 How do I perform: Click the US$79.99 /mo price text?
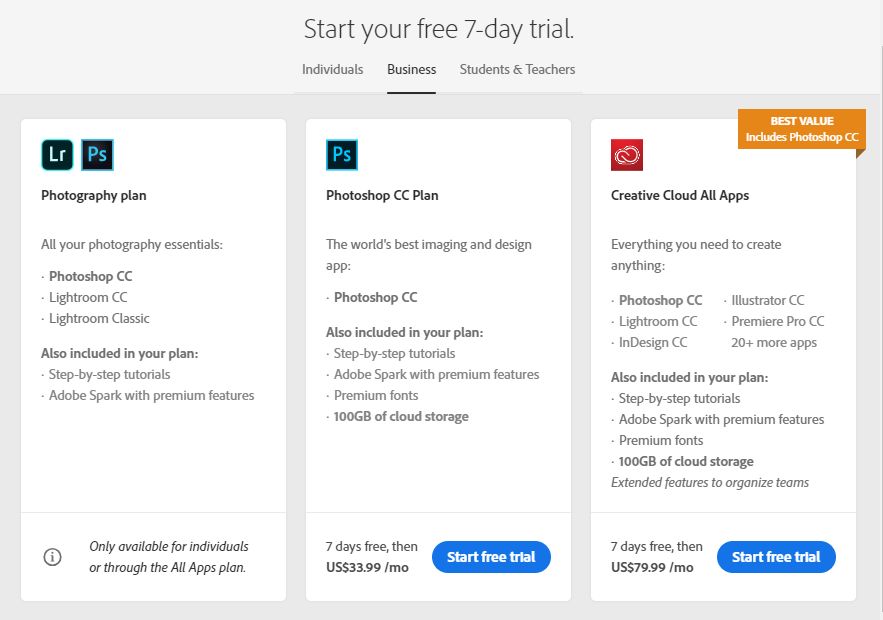click(x=652, y=568)
